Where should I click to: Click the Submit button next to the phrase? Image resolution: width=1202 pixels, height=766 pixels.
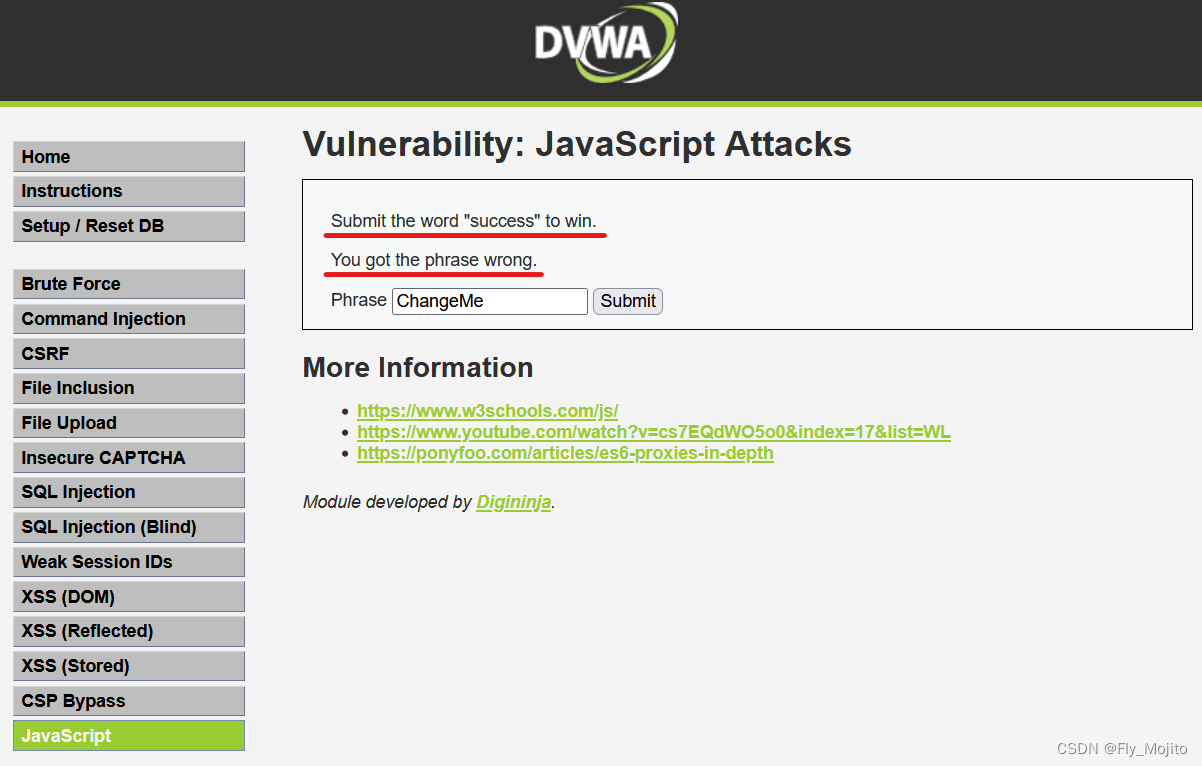point(627,301)
